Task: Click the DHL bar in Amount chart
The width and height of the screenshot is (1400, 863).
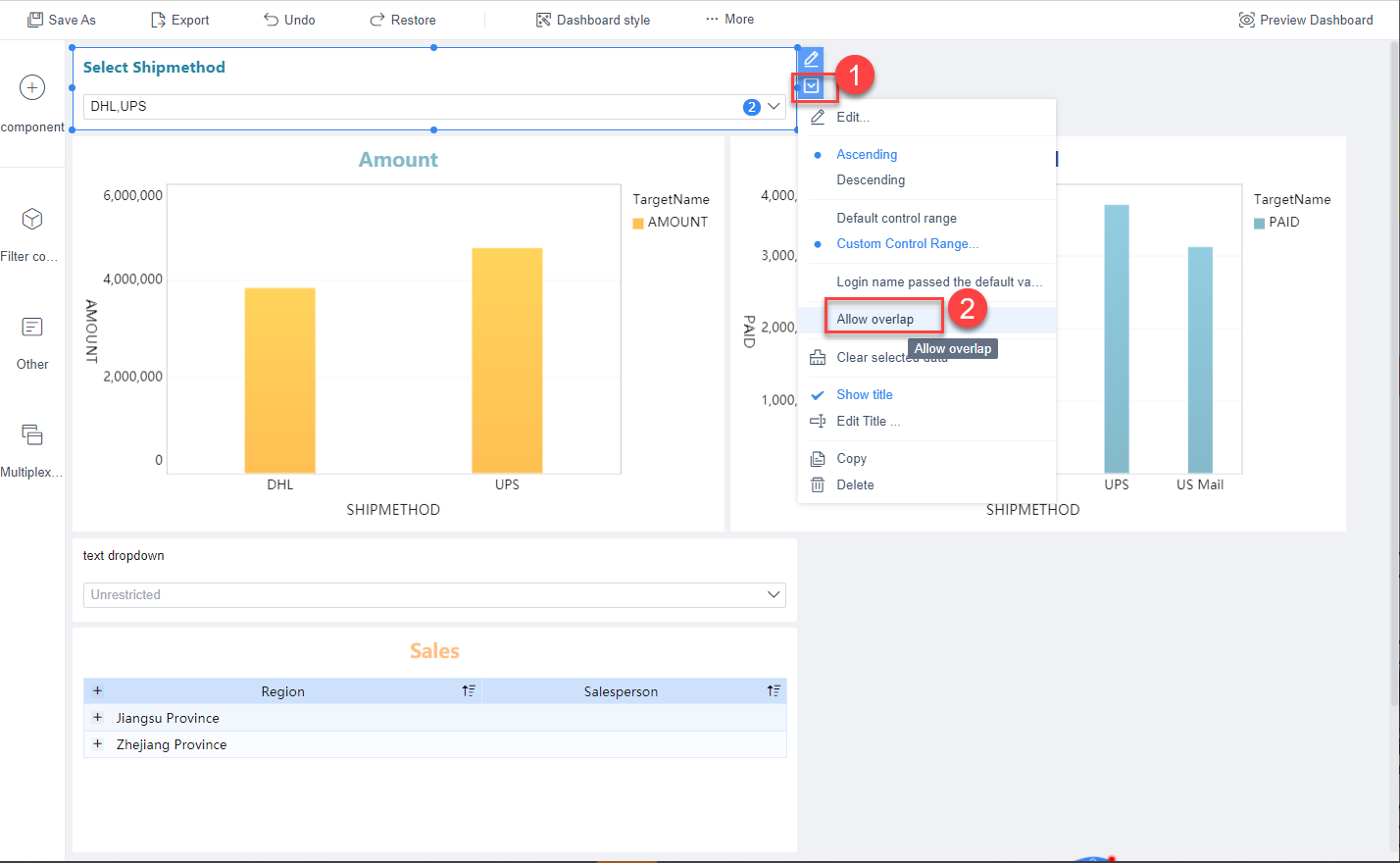Action: coord(280,381)
